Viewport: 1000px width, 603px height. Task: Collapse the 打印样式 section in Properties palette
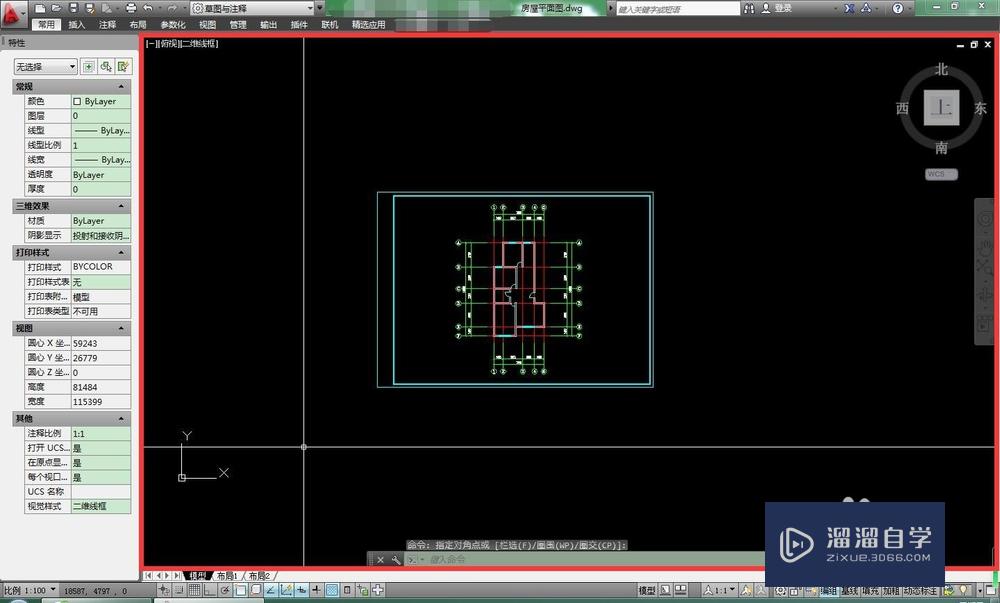[121, 252]
